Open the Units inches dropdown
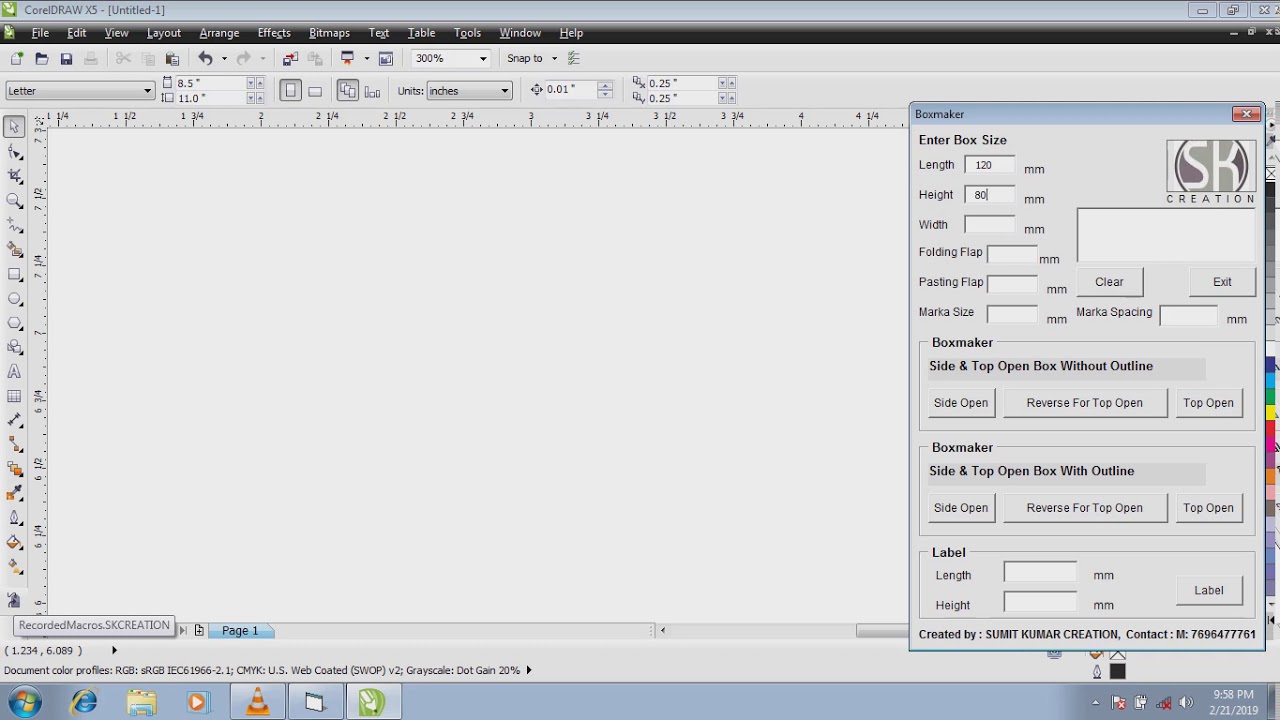Viewport: 1280px width, 720px height. point(504,91)
